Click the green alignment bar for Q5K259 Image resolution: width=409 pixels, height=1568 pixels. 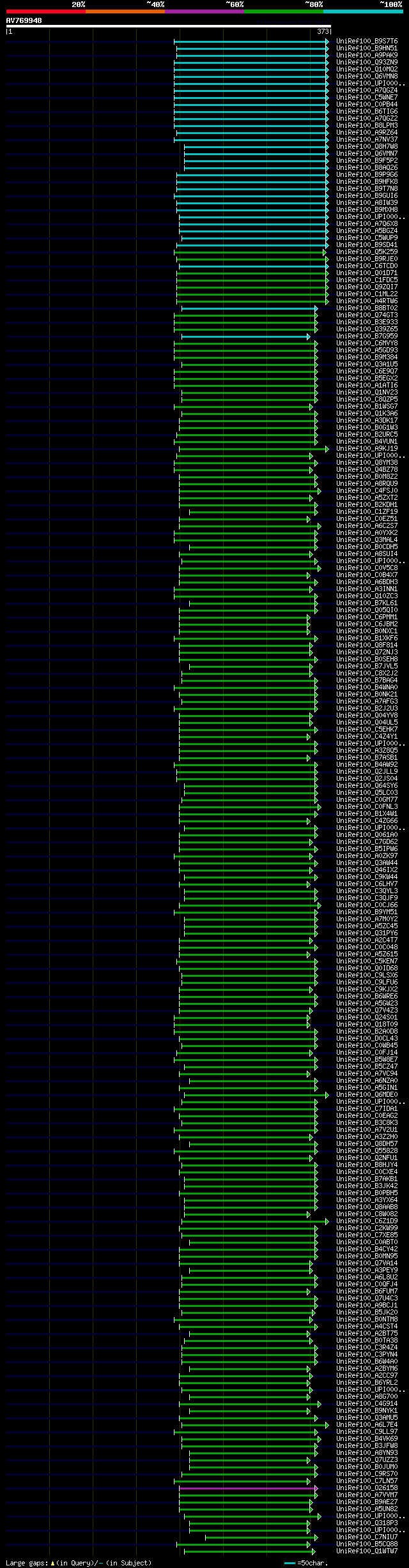[250, 252]
